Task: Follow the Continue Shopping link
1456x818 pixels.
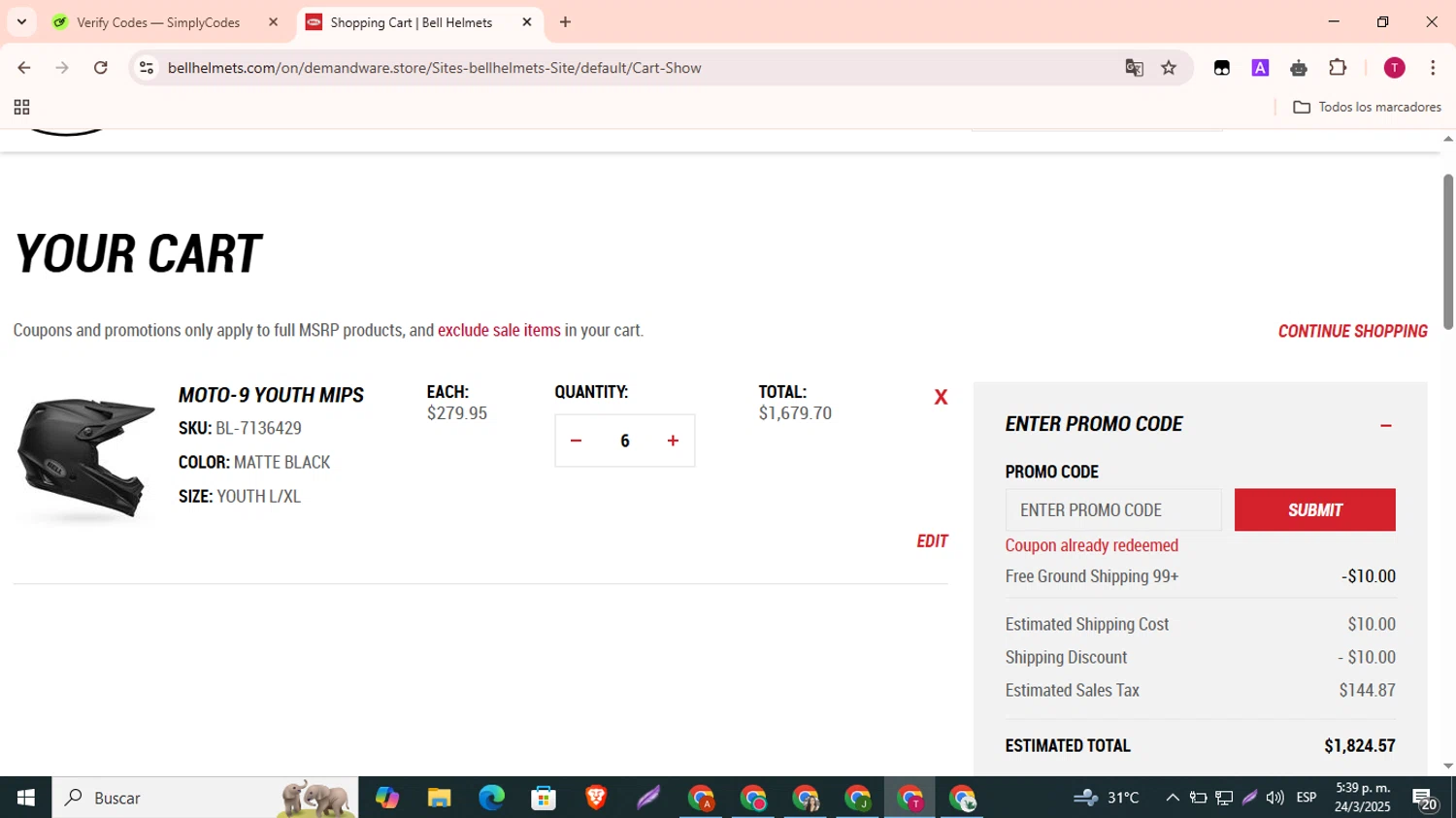Action: pos(1352,331)
